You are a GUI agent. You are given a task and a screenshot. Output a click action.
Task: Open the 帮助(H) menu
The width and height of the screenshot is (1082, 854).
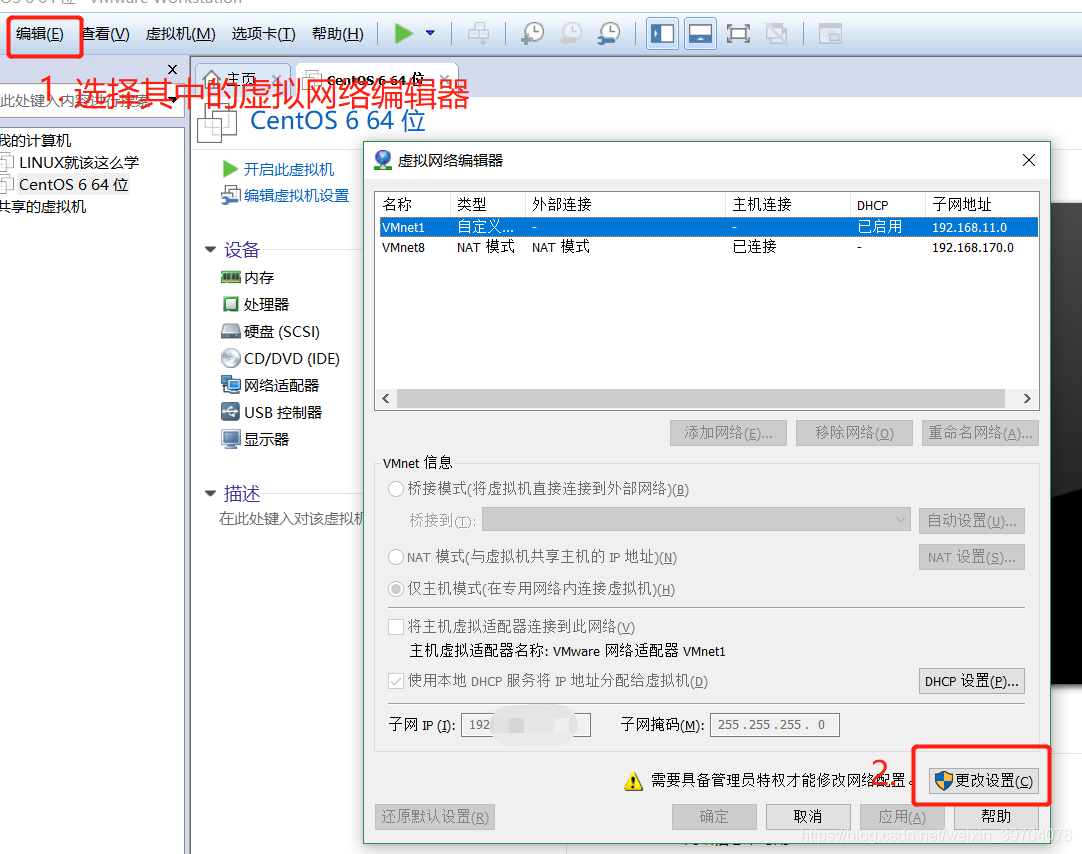pos(337,34)
